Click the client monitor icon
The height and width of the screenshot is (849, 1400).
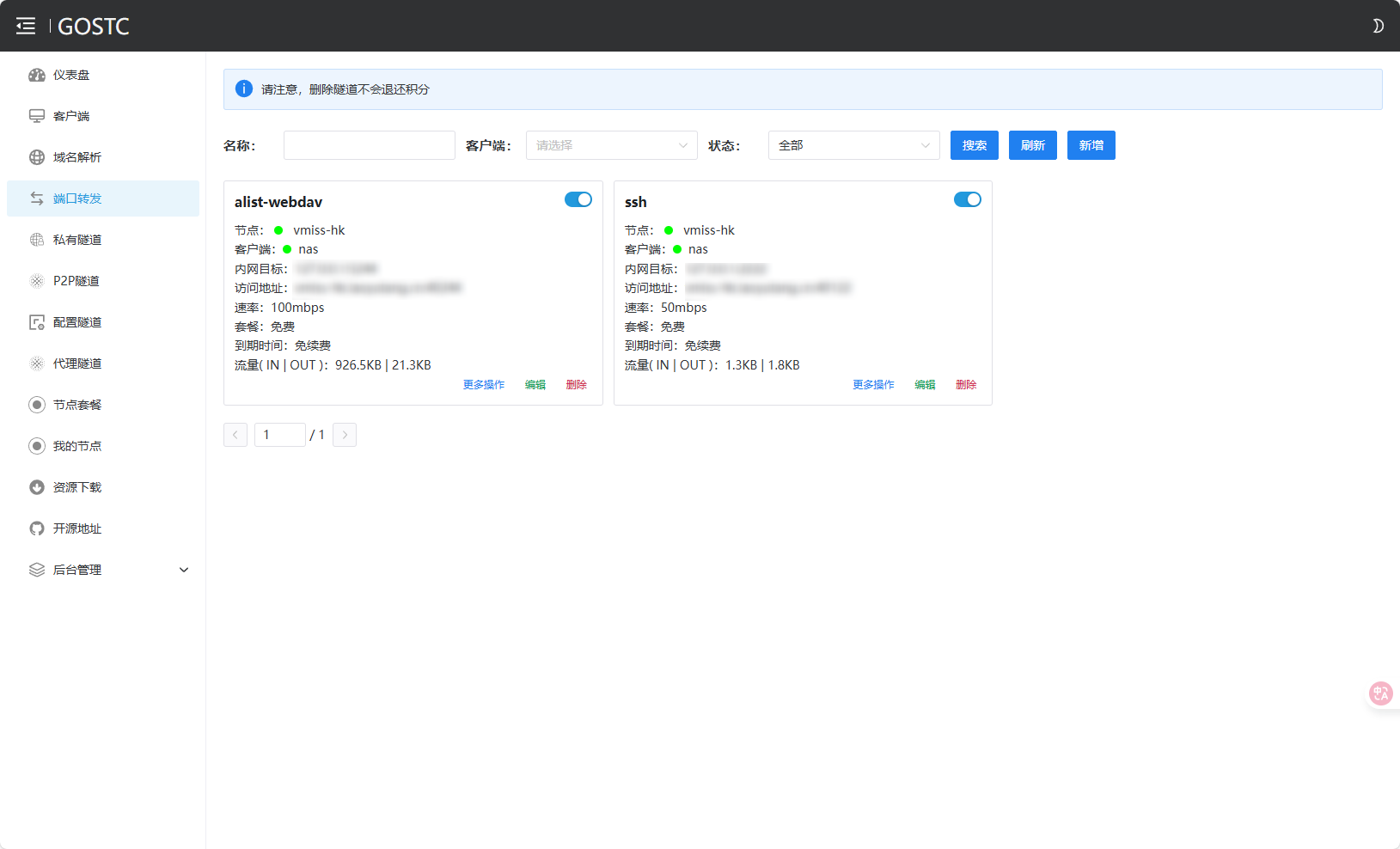37,116
